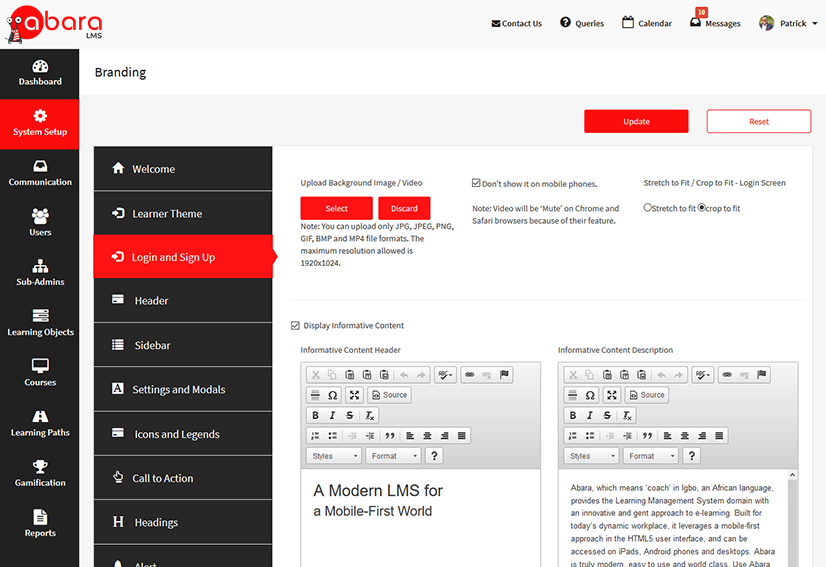Expand the Patrick user menu
Viewport: 826px width, 567px height.
pyautogui.click(x=789, y=23)
